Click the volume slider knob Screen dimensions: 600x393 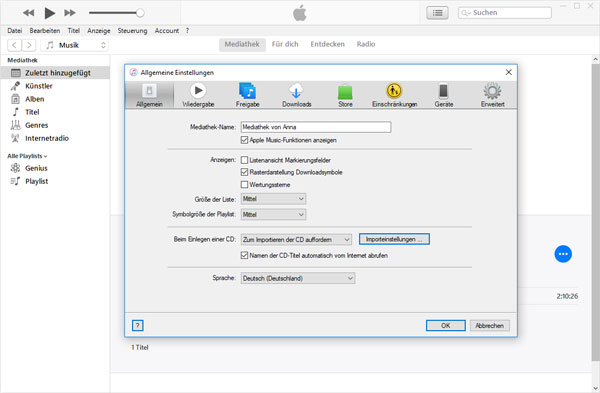click(140, 13)
